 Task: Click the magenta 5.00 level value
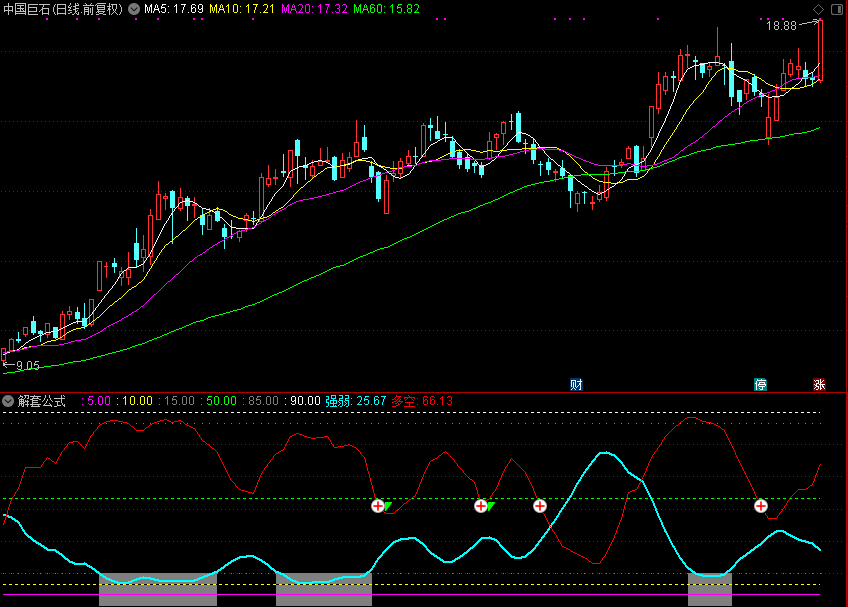pyautogui.click(x=99, y=401)
